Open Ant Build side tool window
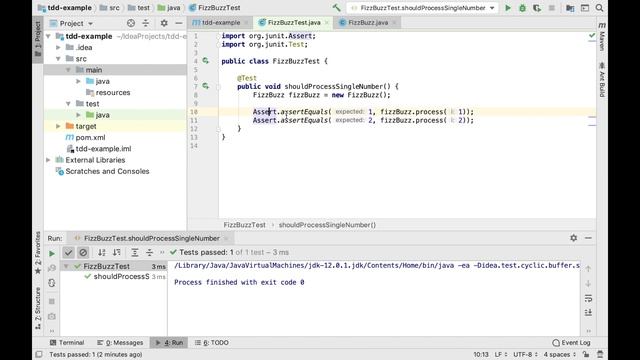Image resolution: width=640 pixels, height=360 pixels. [x=602, y=80]
